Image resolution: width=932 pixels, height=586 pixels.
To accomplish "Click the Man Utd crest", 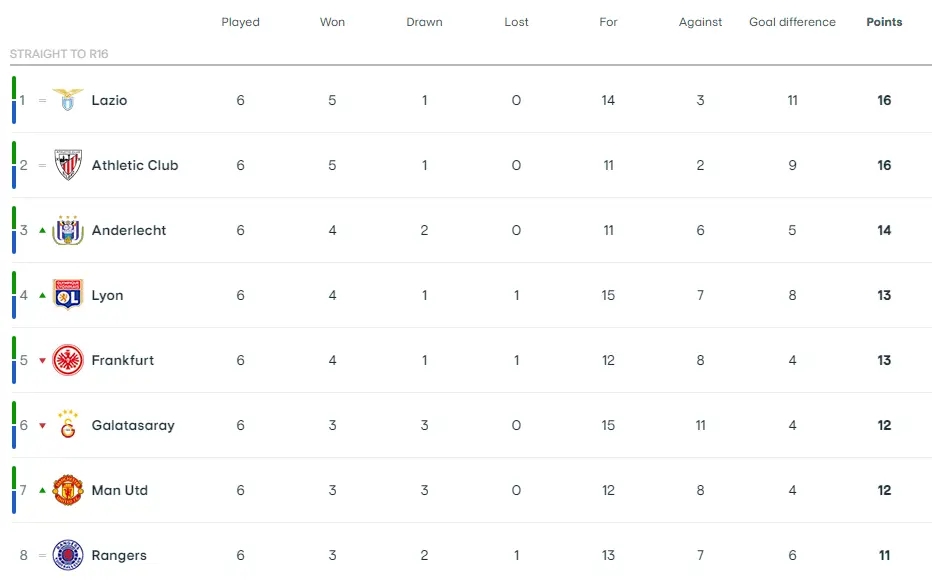I will coord(68,490).
